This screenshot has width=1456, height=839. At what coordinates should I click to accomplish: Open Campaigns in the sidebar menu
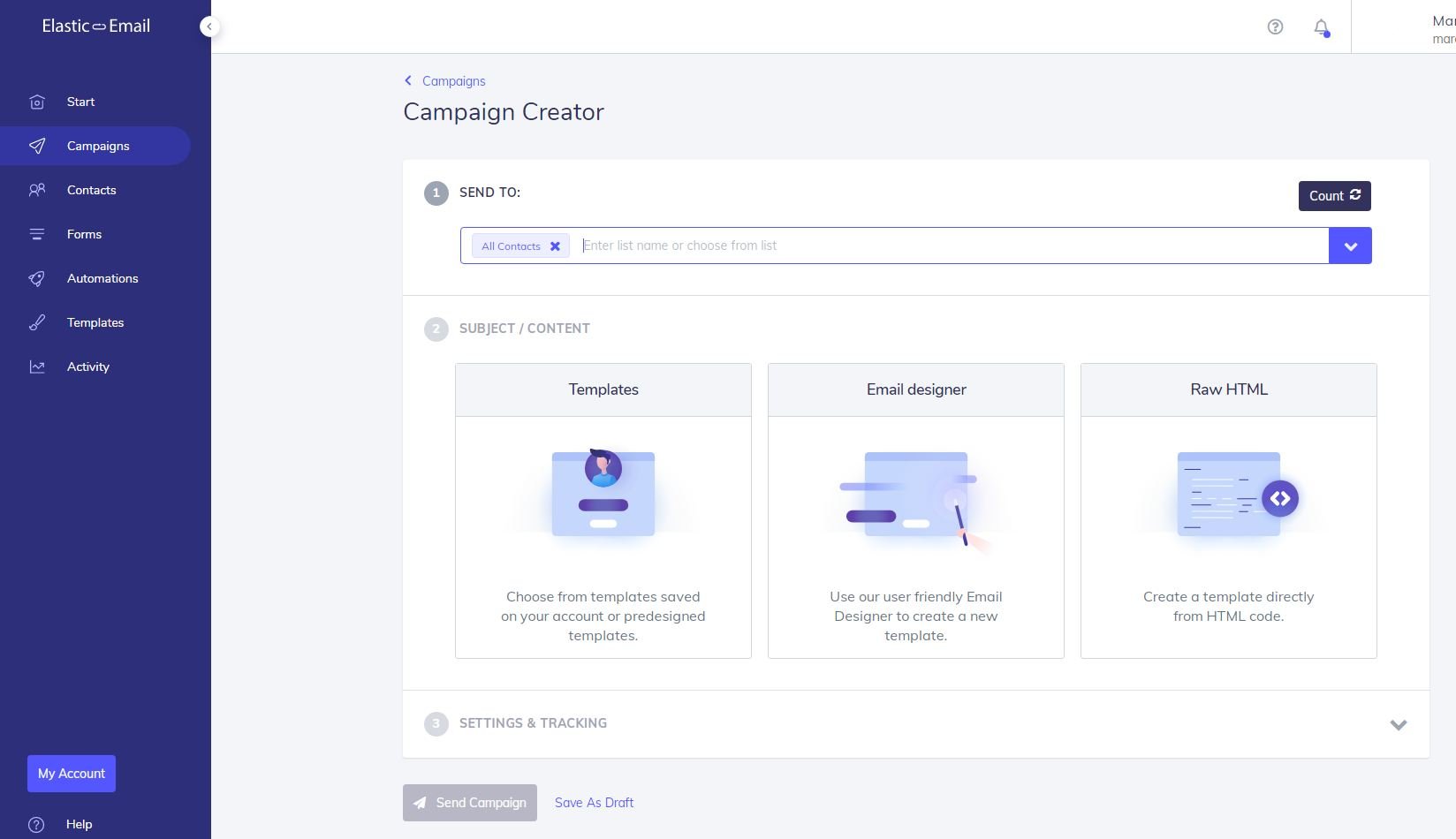tap(97, 147)
